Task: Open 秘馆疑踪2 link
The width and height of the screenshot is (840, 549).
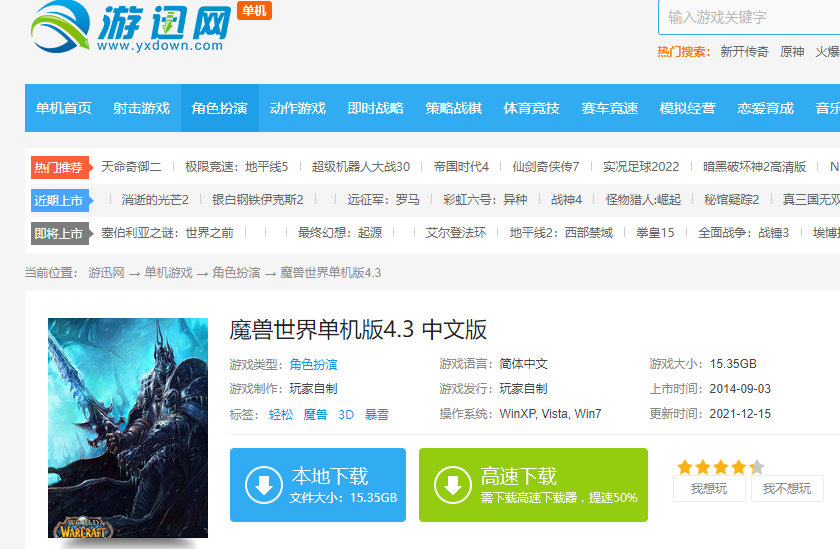Action: [x=731, y=200]
